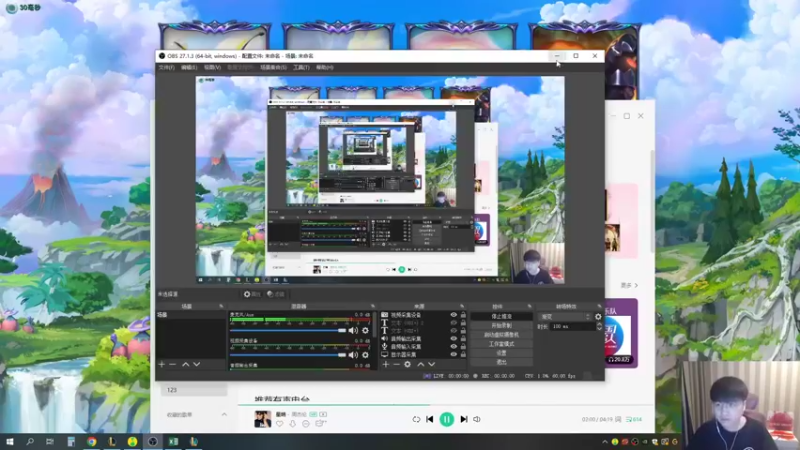
Task: Skip to the next track
Action: (x=464, y=419)
